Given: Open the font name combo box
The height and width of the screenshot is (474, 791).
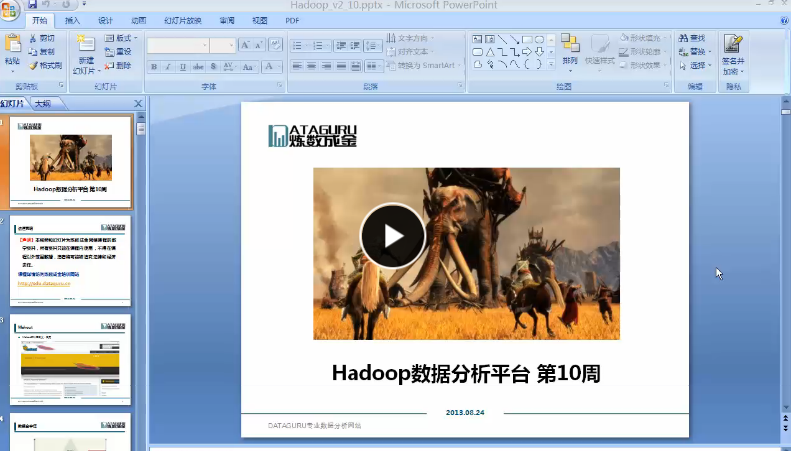Looking at the screenshot, I should [x=178, y=45].
